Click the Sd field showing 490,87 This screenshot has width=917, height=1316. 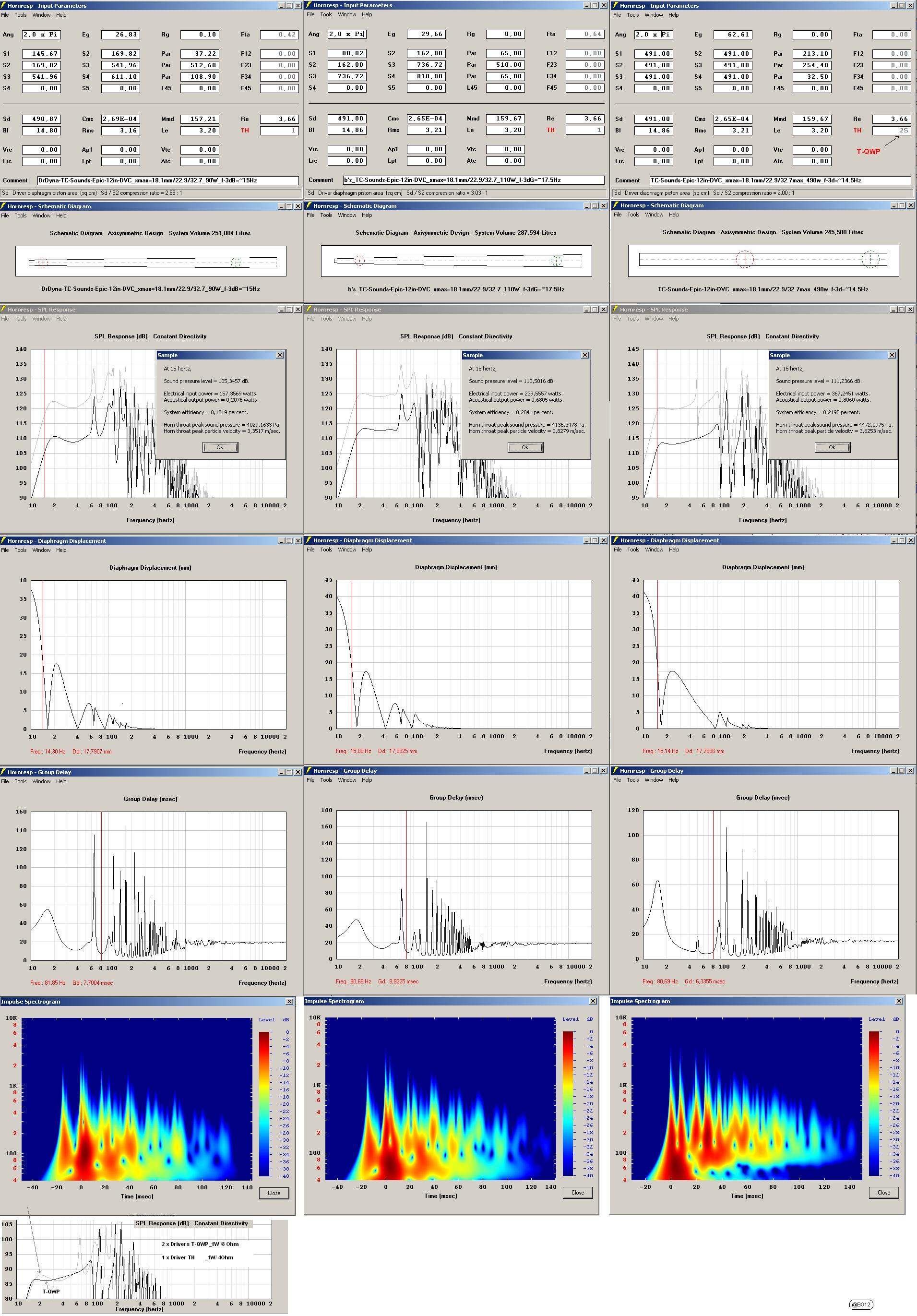41,119
